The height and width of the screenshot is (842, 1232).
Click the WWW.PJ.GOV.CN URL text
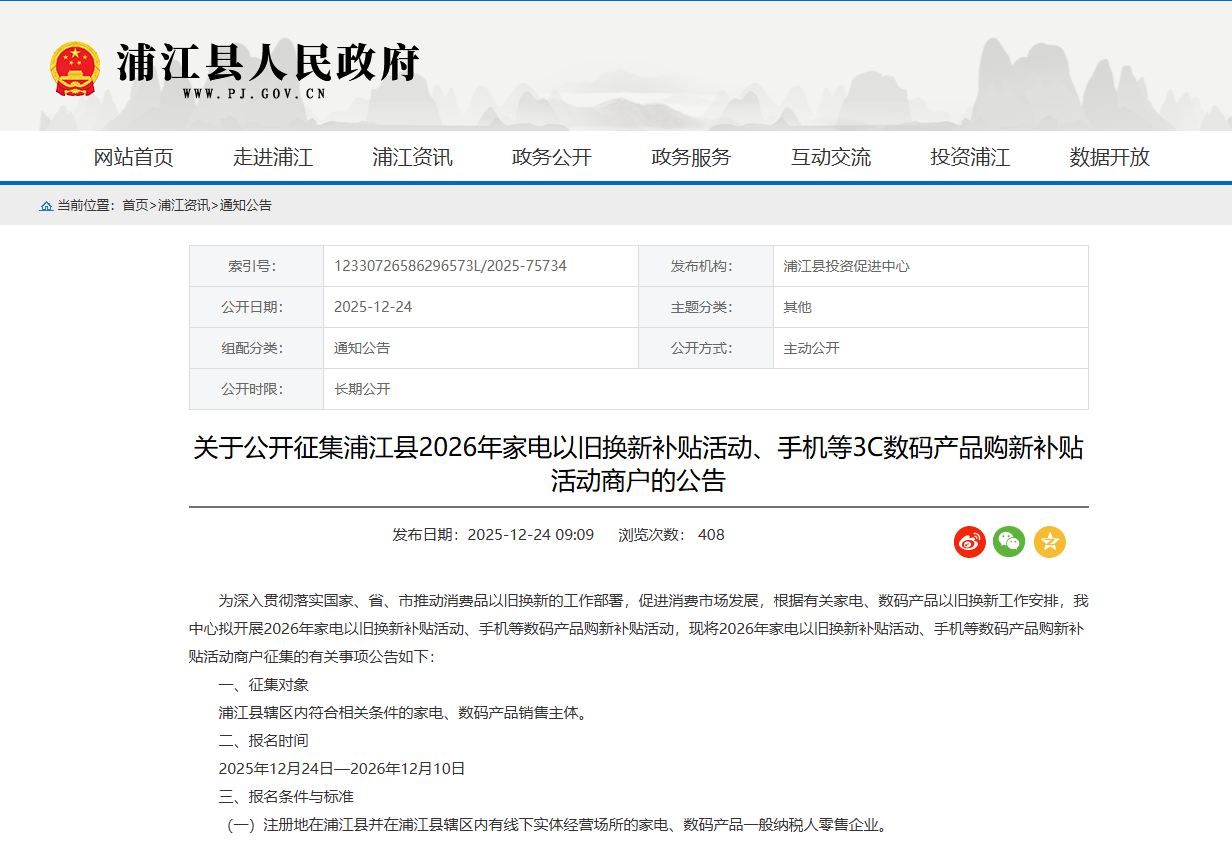coord(254,95)
